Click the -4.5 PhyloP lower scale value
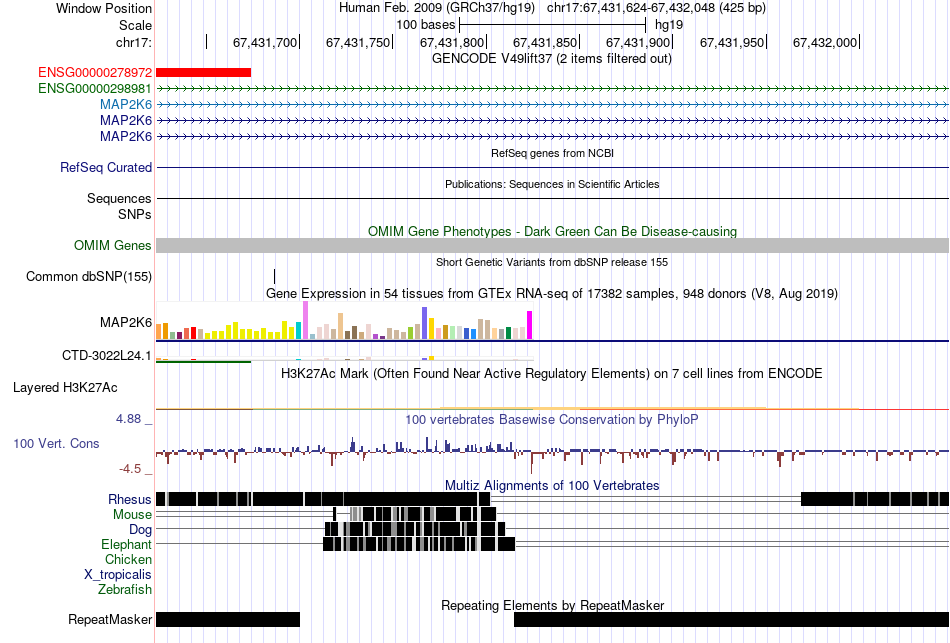 click(130, 469)
